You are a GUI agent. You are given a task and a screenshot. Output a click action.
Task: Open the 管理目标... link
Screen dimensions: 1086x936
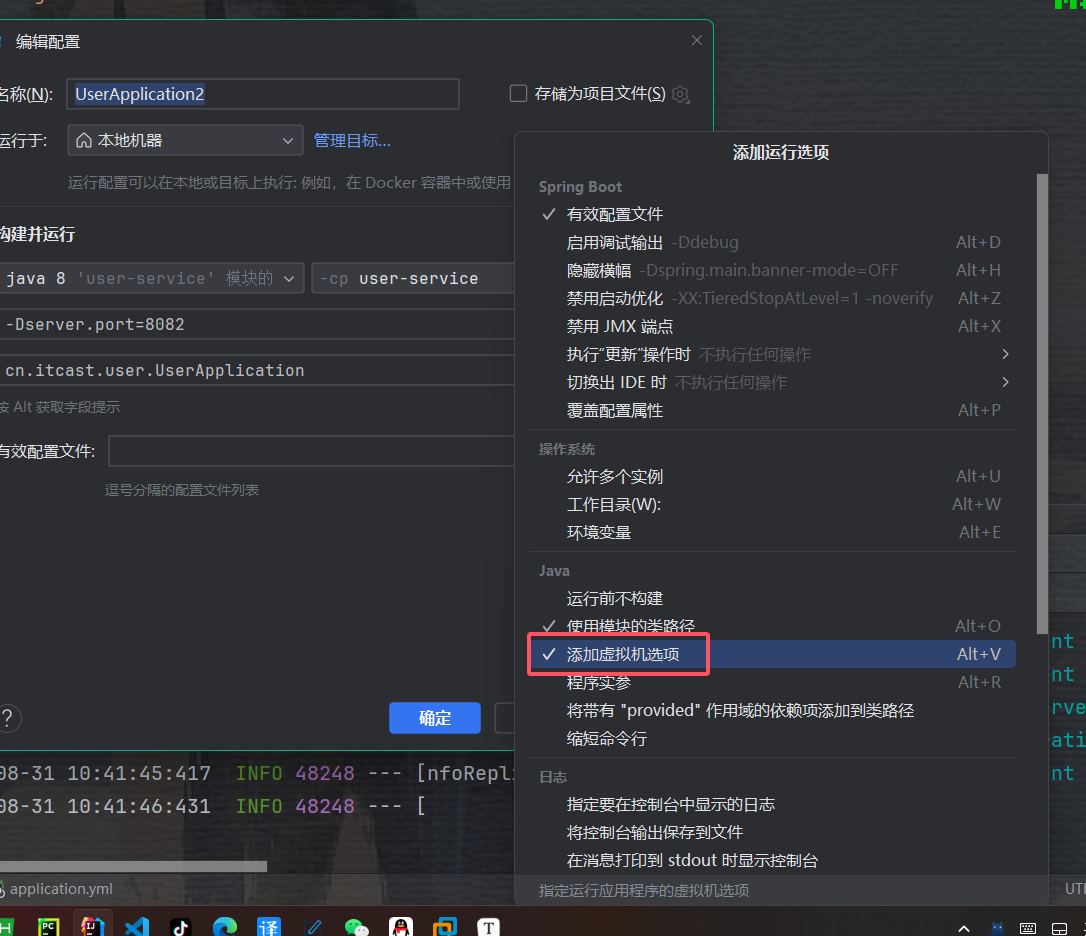tap(352, 140)
